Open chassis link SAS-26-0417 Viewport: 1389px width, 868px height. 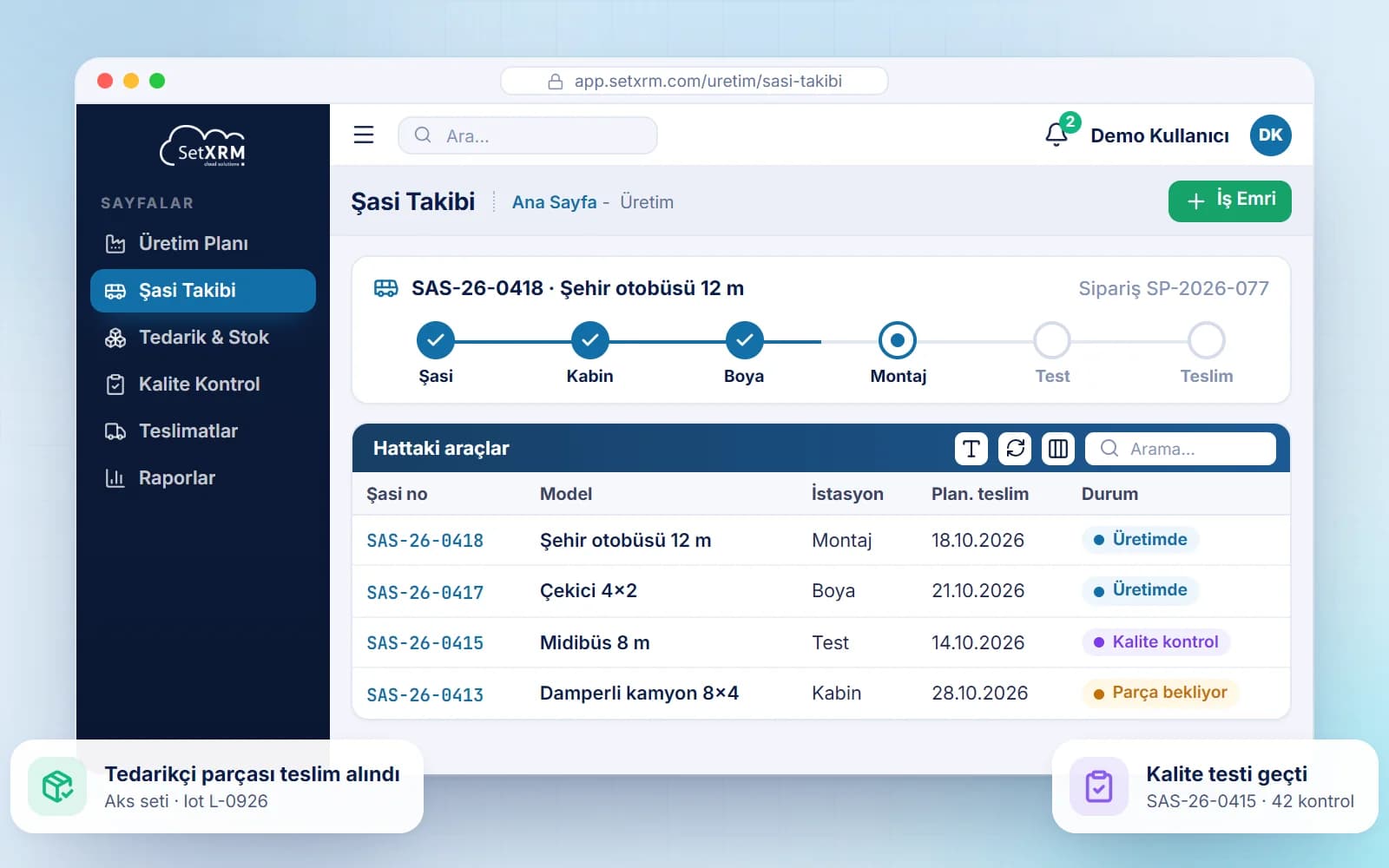point(425,593)
